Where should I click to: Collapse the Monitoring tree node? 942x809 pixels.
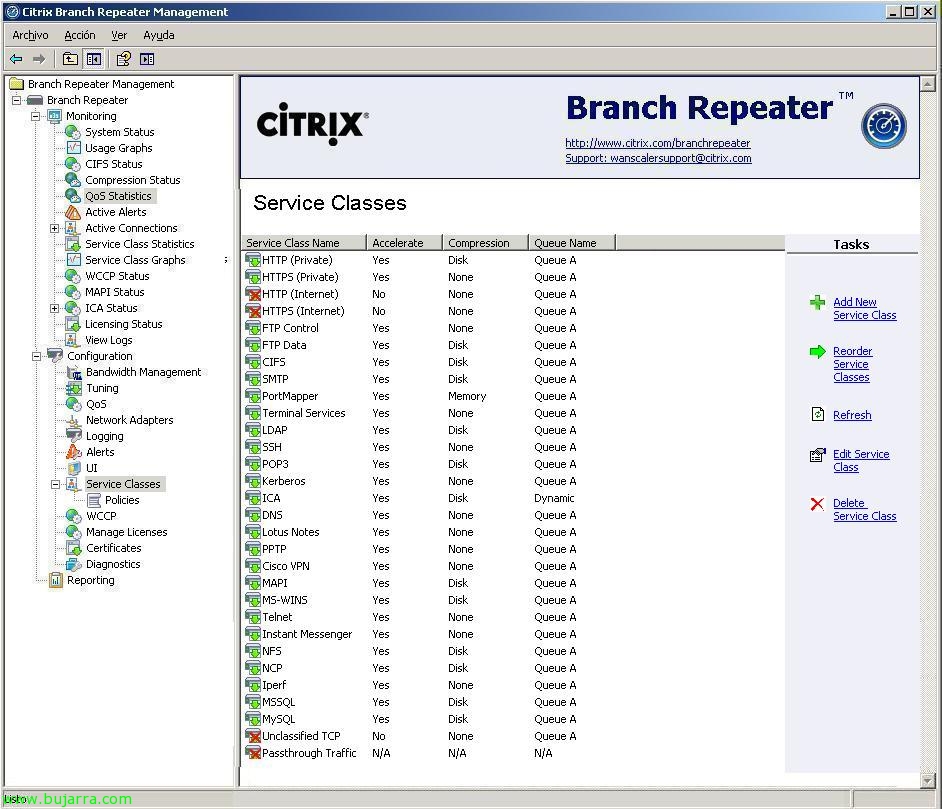[x=36, y=116]
